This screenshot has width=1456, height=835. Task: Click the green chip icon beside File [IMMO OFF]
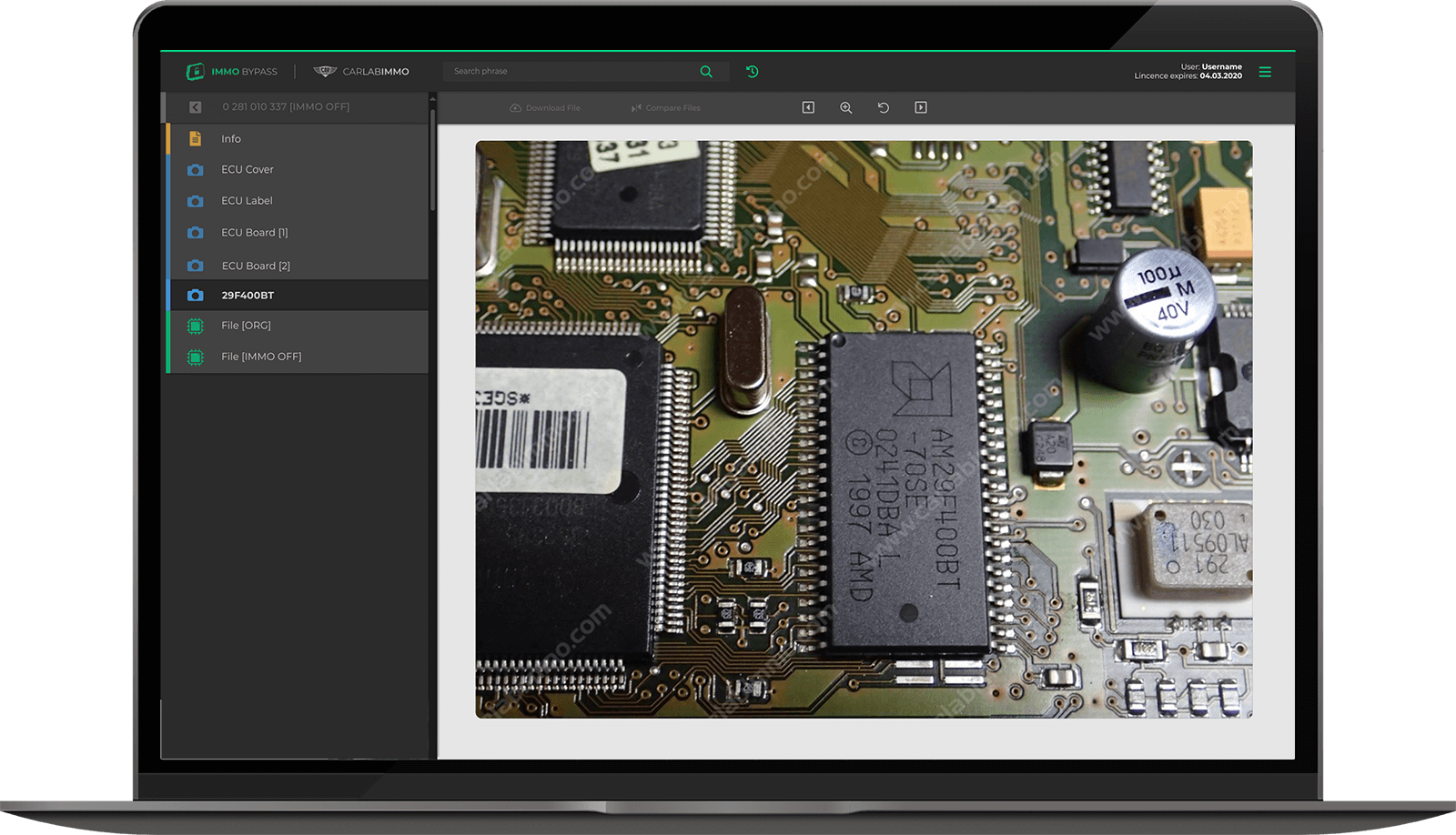[x=195, y=357]
